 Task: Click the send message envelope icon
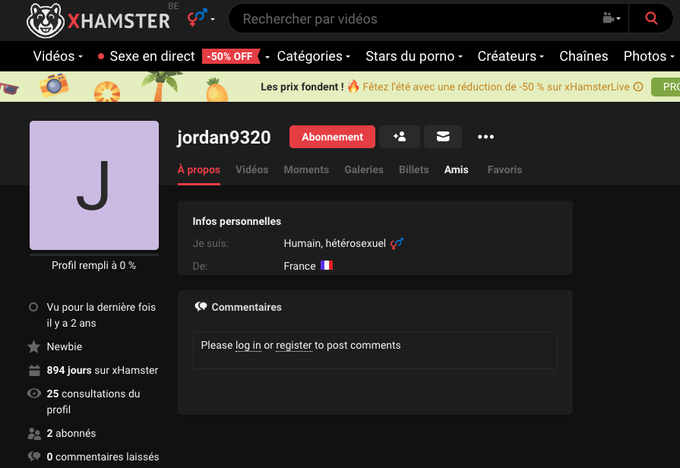pos(443,137)
